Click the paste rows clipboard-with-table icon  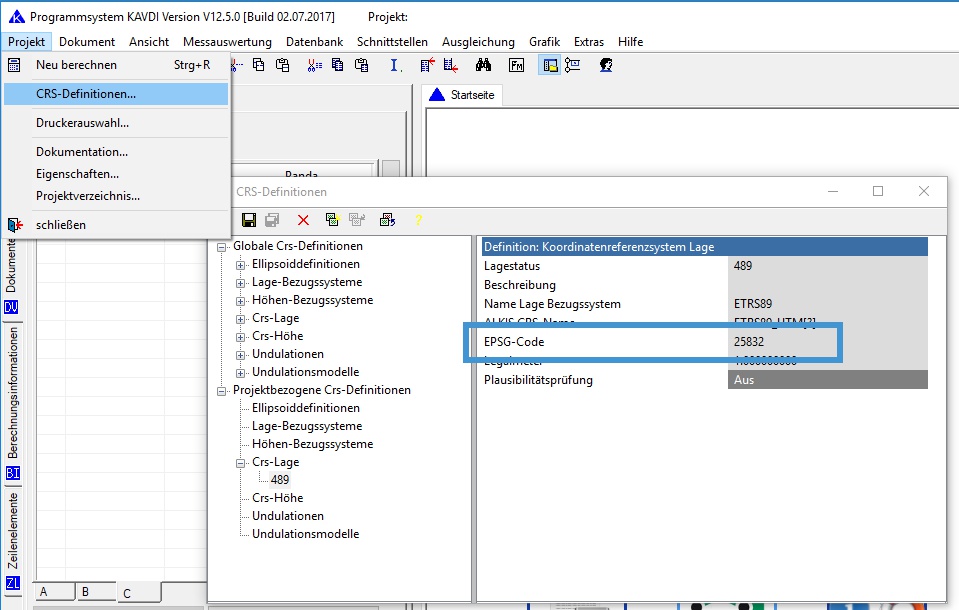click(x=361, y=65)
